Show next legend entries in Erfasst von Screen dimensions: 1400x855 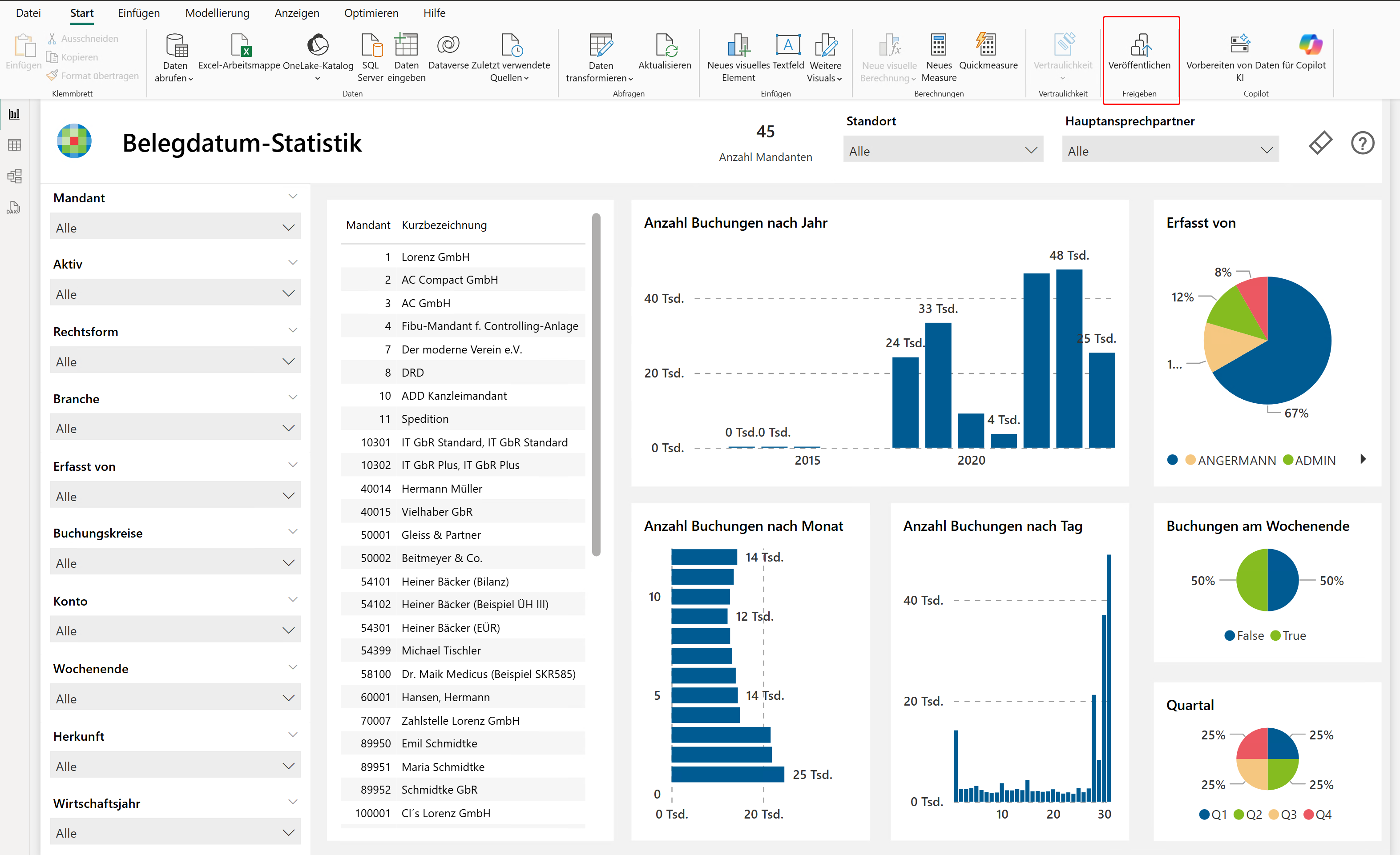click(1363, 459)
